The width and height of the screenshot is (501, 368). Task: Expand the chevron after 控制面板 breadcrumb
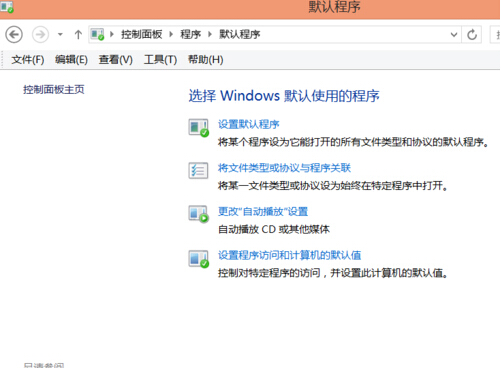[x=171, y=34]
